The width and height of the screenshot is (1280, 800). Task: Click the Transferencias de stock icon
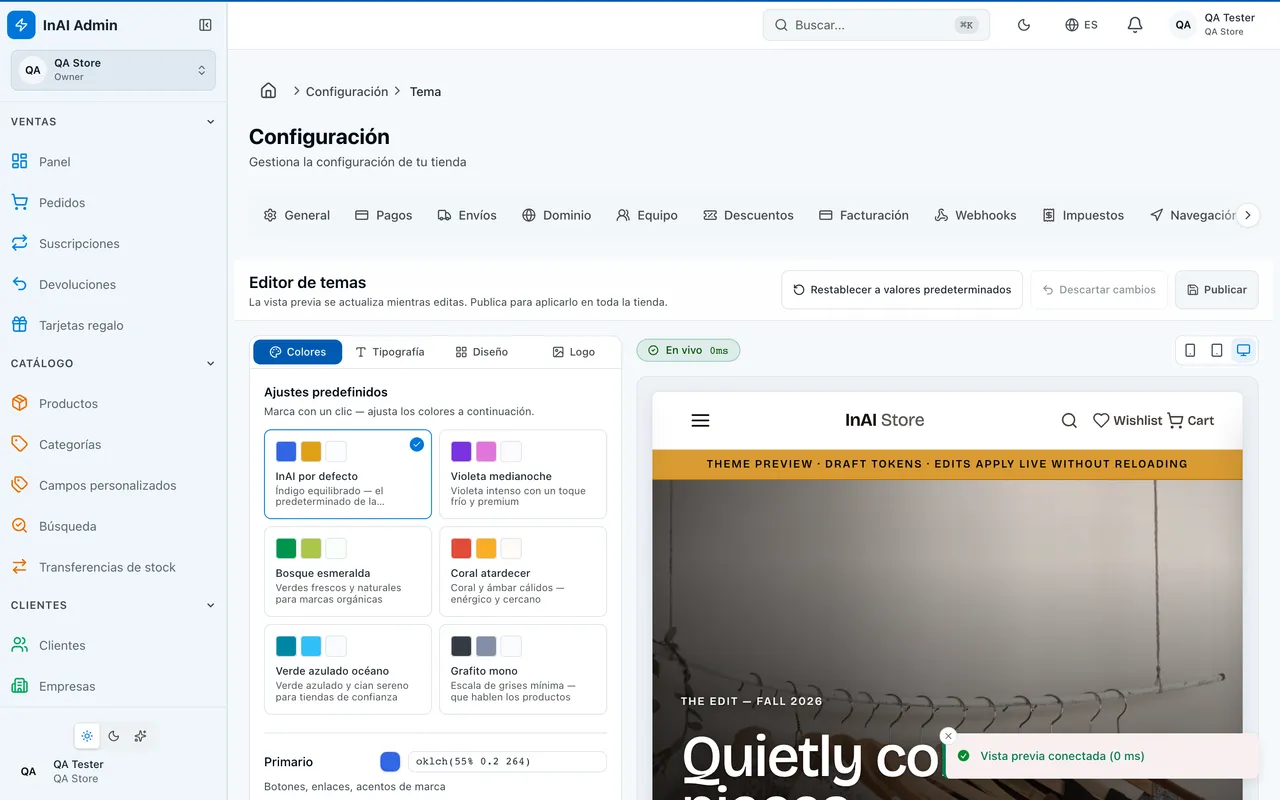[19, 567]
